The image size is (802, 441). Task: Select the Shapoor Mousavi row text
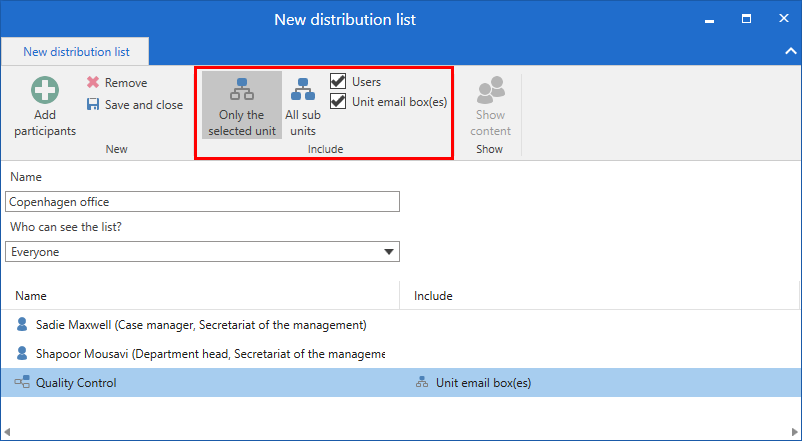[210, 354]
